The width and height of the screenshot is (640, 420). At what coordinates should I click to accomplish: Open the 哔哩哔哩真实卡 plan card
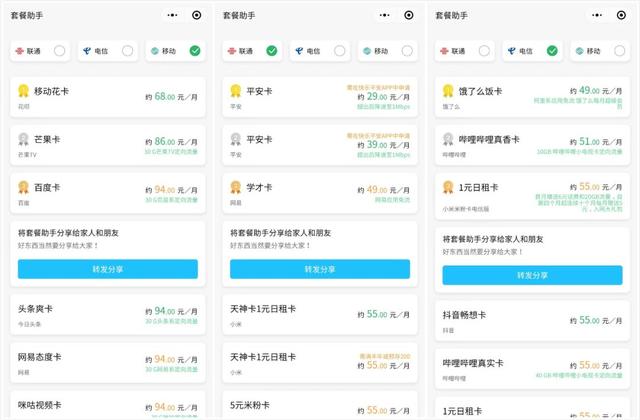532,369
